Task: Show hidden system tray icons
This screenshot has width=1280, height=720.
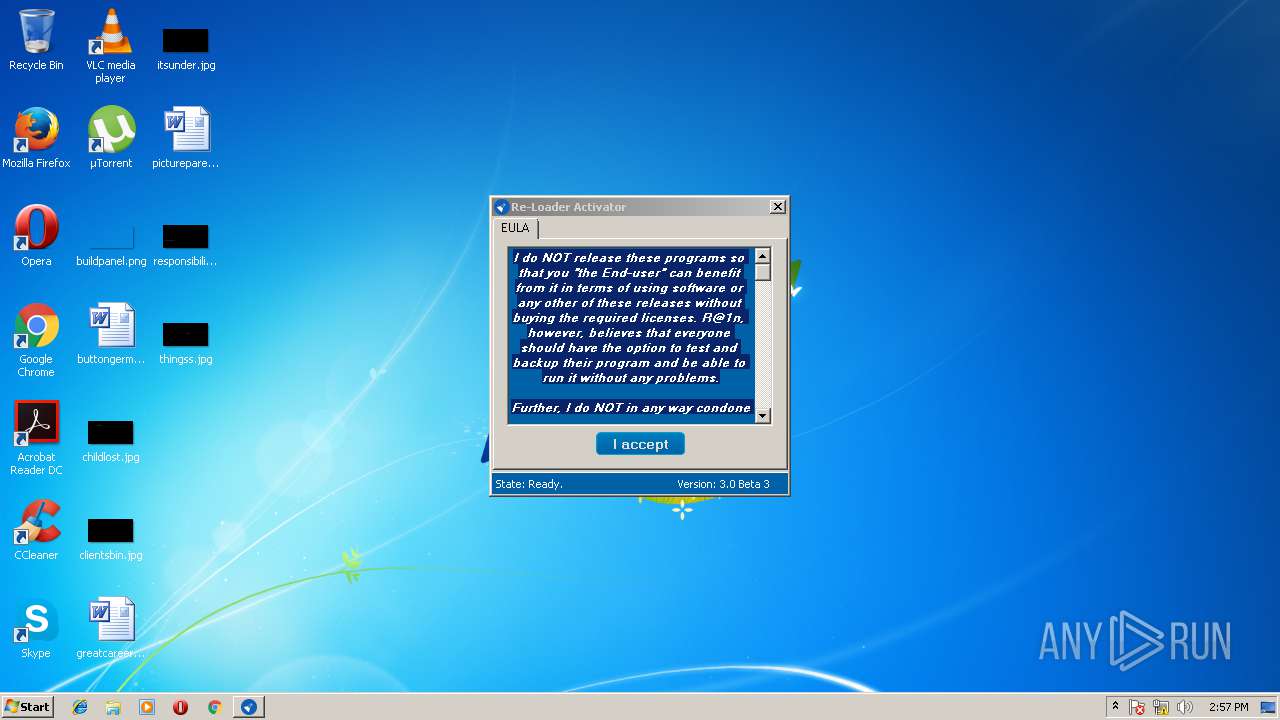Action: [1115, 707]
